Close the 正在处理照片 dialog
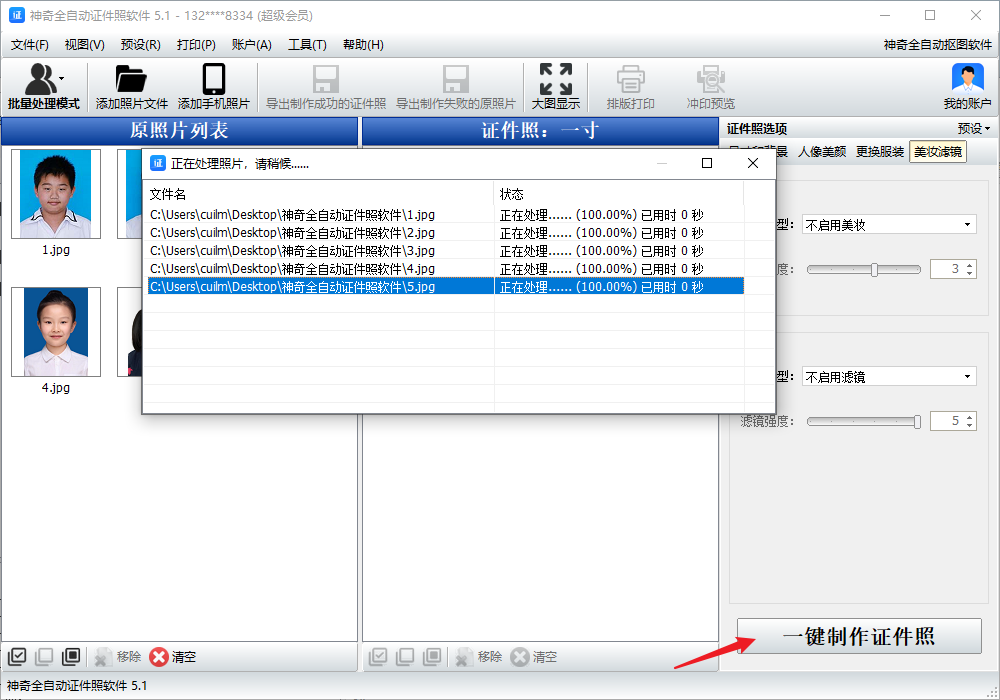Image resolution: width=1000 pixels, height=700 pixels. [x=753, y=163]
